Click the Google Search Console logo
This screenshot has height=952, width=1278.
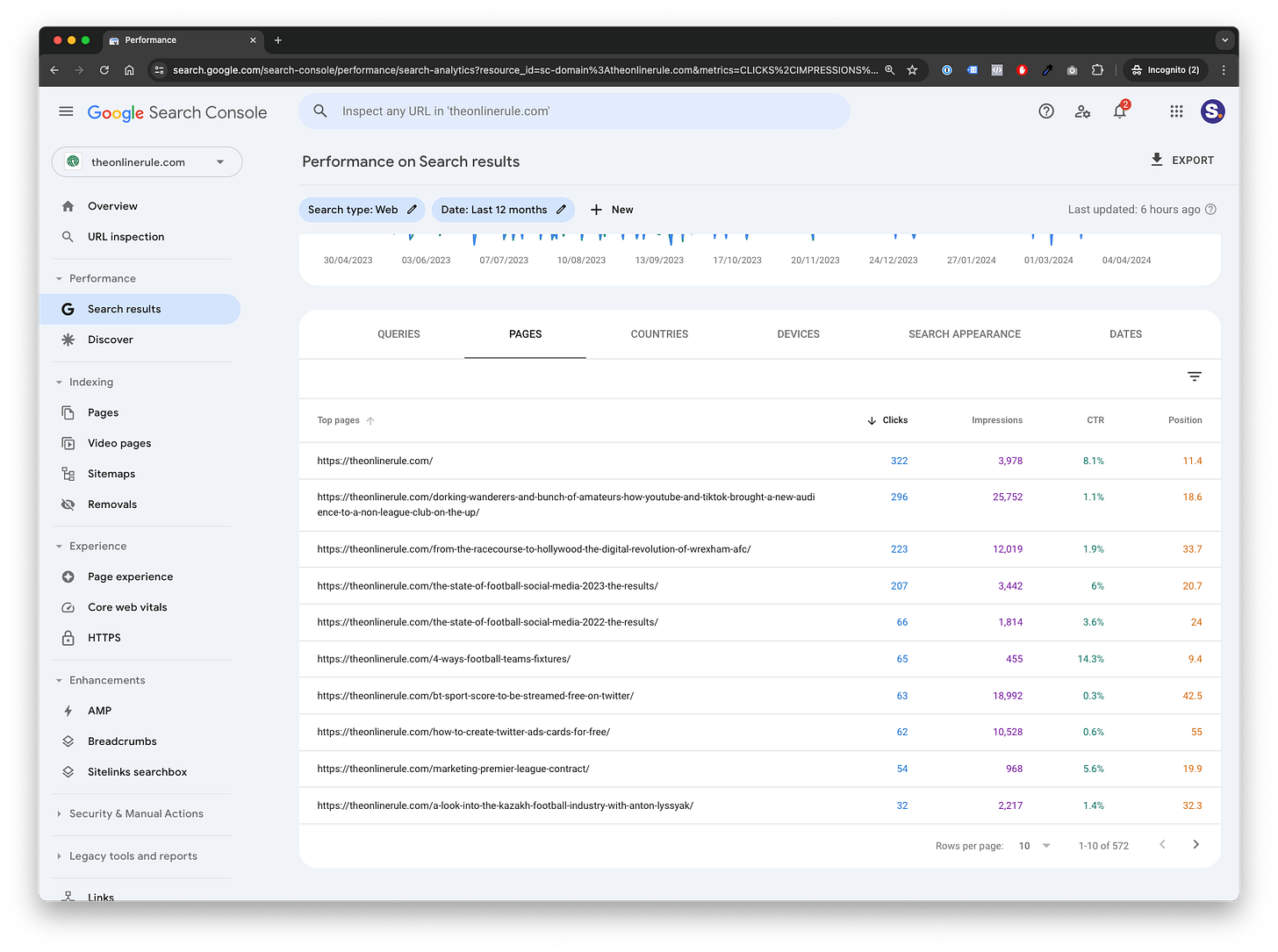click(x=177, y=112)
